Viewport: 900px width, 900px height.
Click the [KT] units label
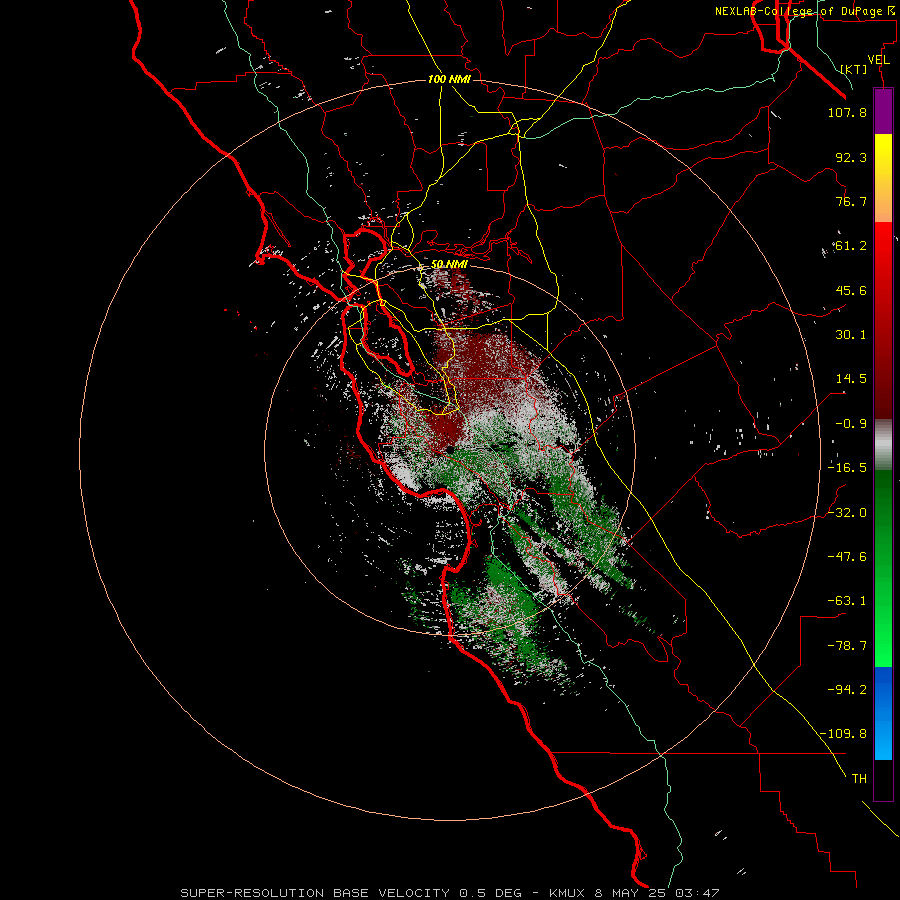854,69
